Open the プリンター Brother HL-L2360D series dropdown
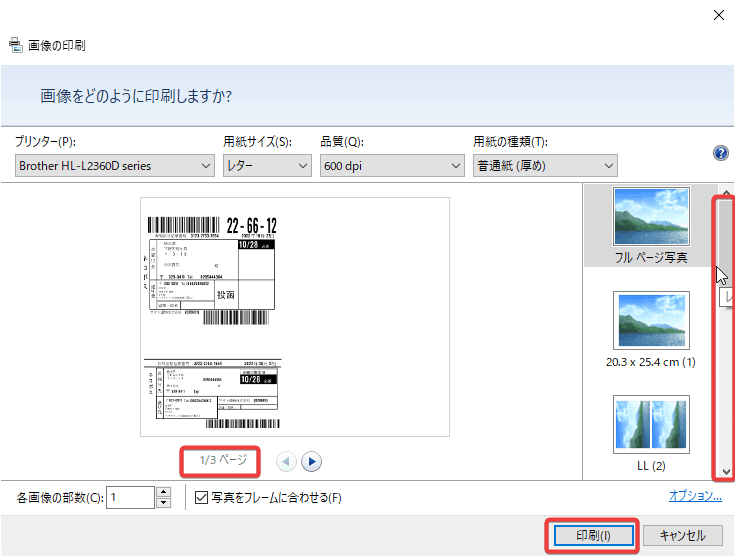 (115, 166)
